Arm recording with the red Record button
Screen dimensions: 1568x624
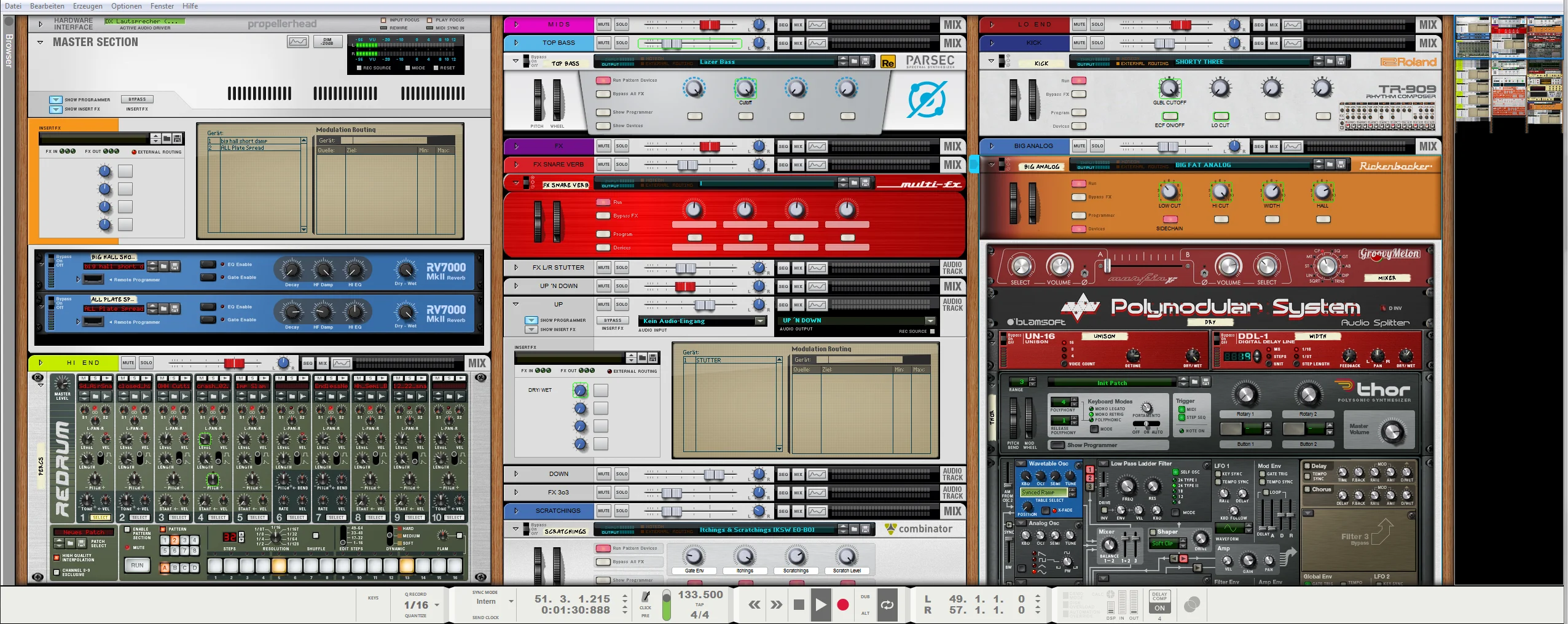point(843,605)
